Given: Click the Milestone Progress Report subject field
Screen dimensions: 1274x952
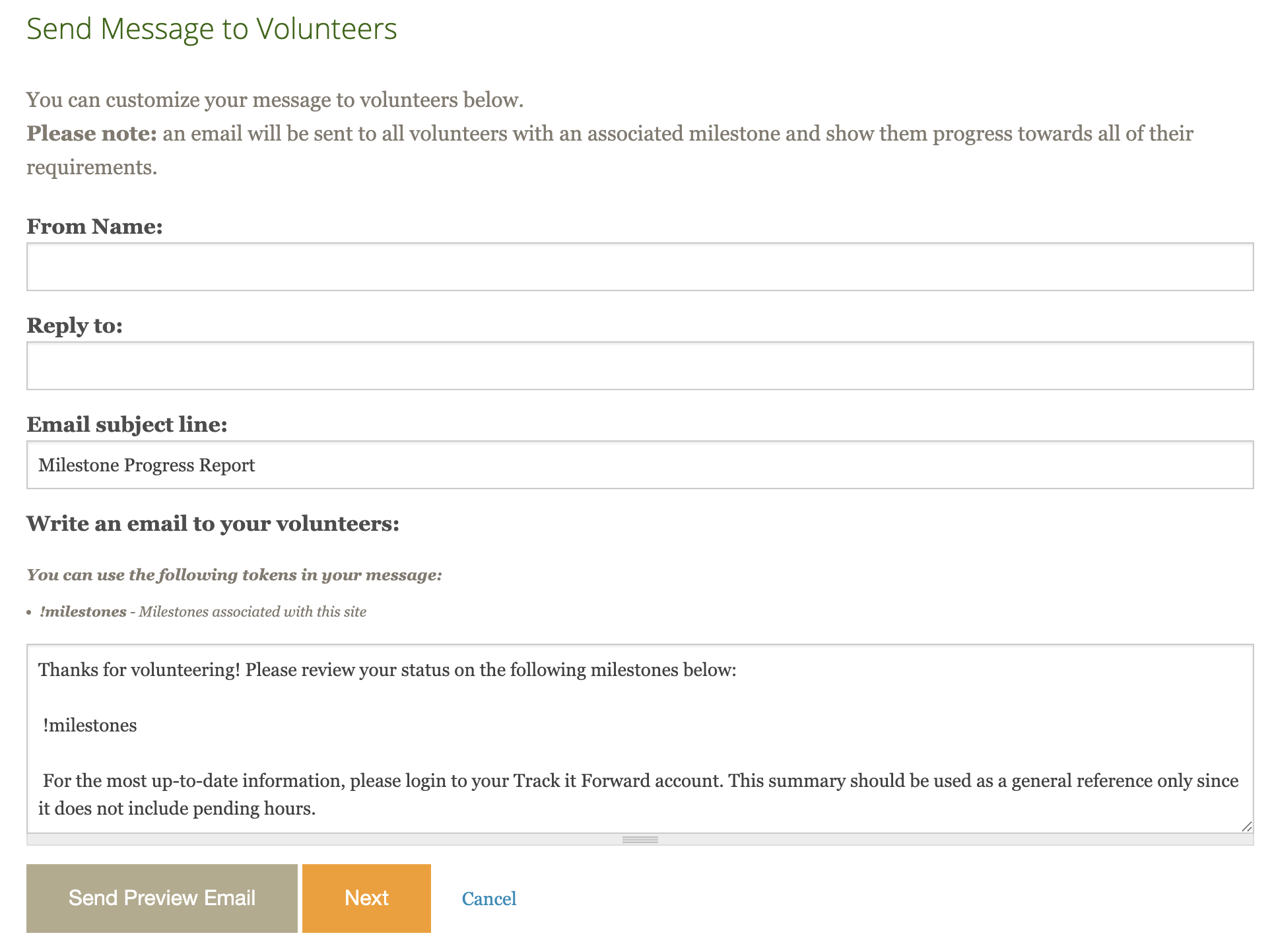Looking at the screenshot, I should 639,465.
